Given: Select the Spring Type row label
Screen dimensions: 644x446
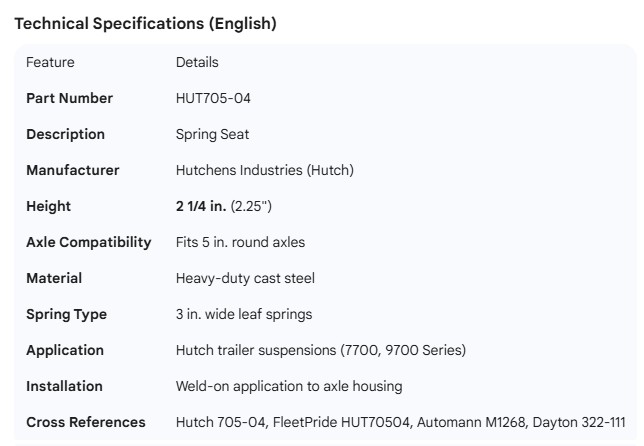Looking at the screenshot, I should pos(66,314).
